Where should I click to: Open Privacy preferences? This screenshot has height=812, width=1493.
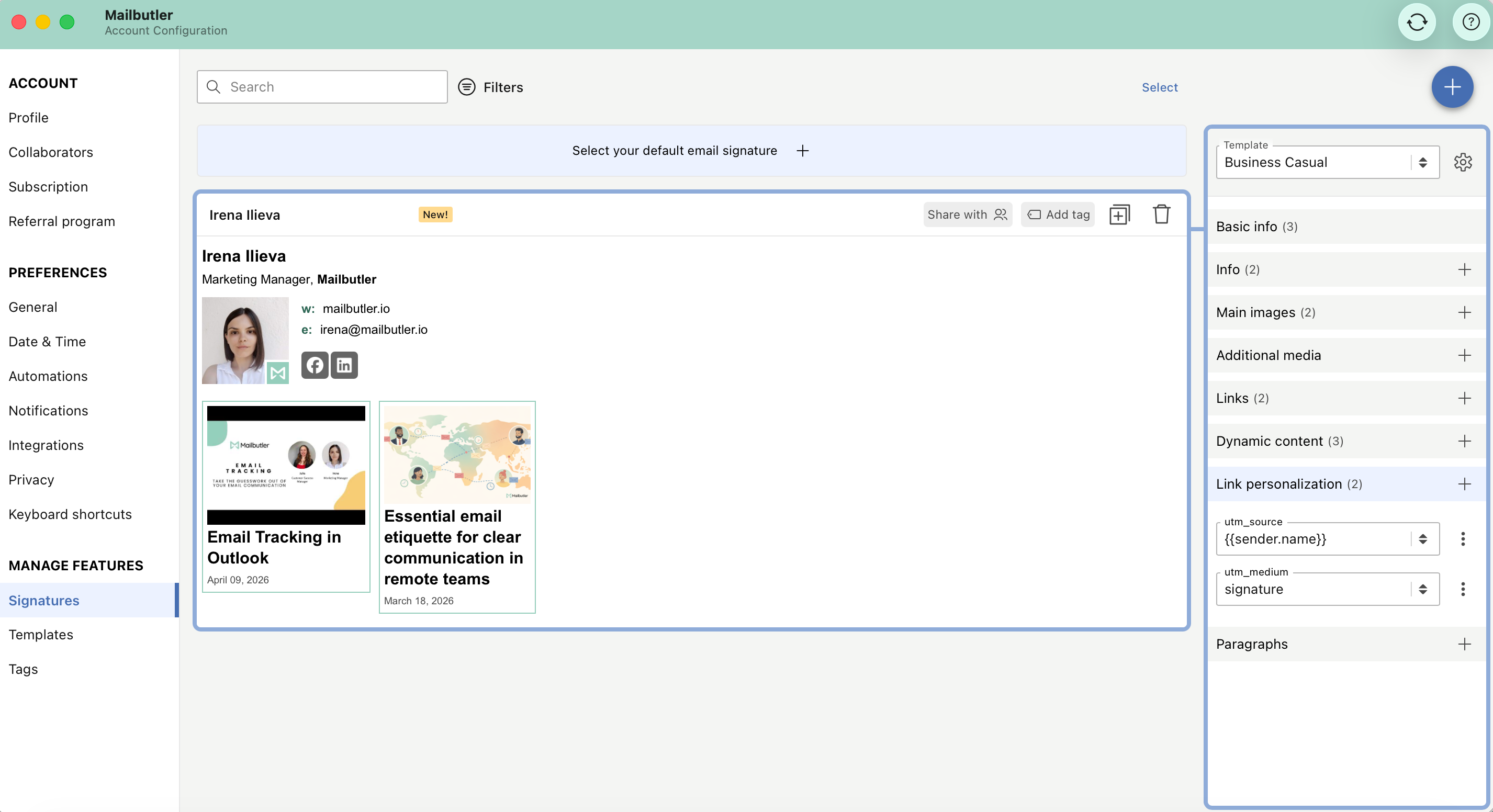coord(31,480)
